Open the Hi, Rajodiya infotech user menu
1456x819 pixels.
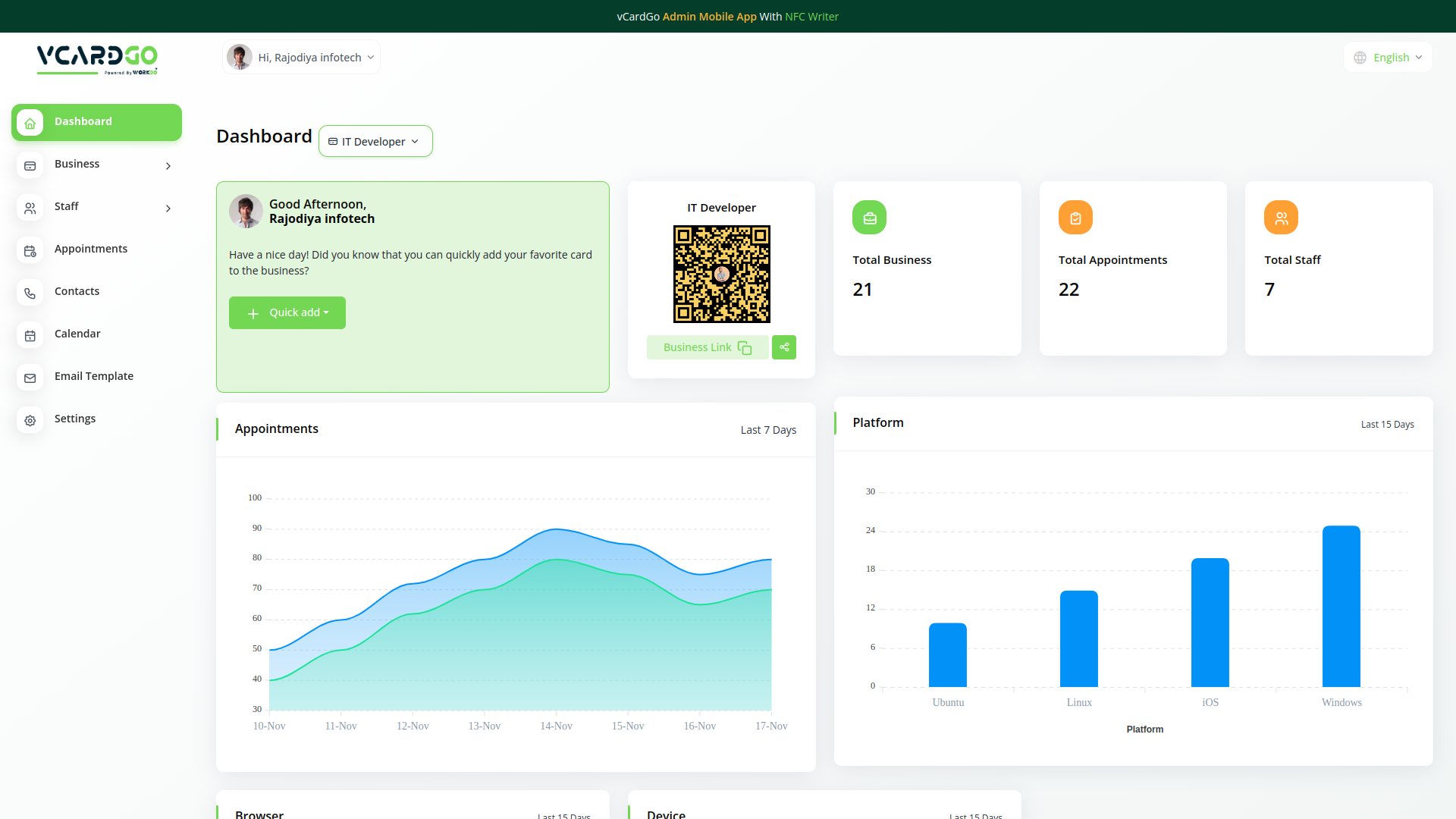302,58
